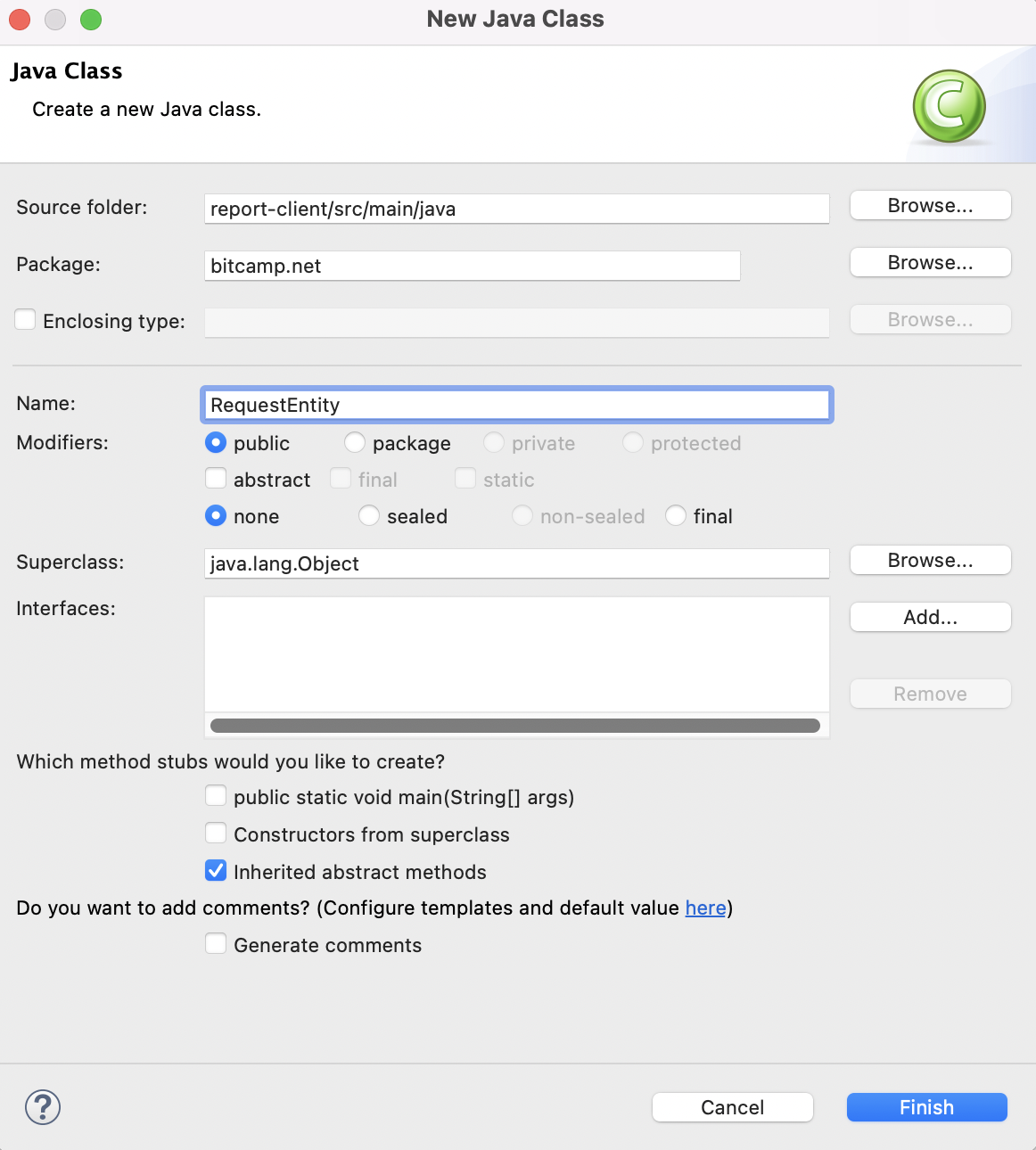Click the Finish button
This screenshot has width=1036, height=1150.
click(927, 1107)
